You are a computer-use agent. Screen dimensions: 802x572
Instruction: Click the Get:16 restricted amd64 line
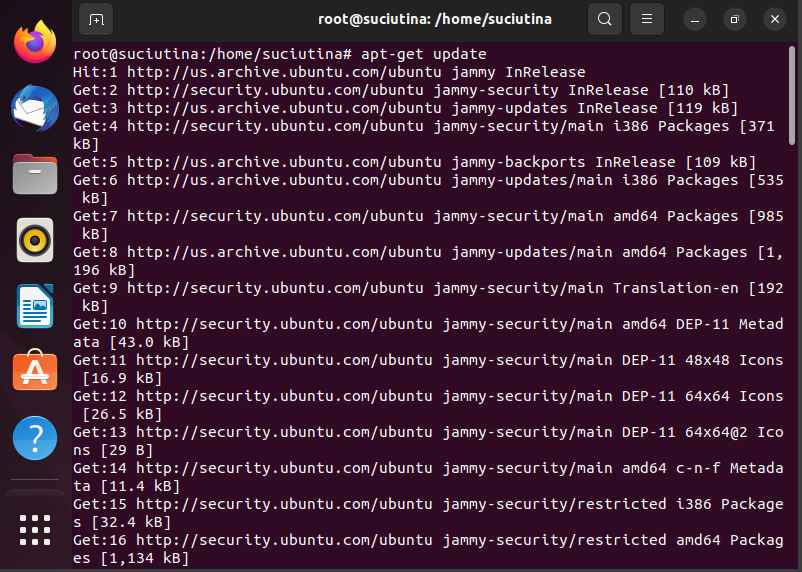click(428, 549)
